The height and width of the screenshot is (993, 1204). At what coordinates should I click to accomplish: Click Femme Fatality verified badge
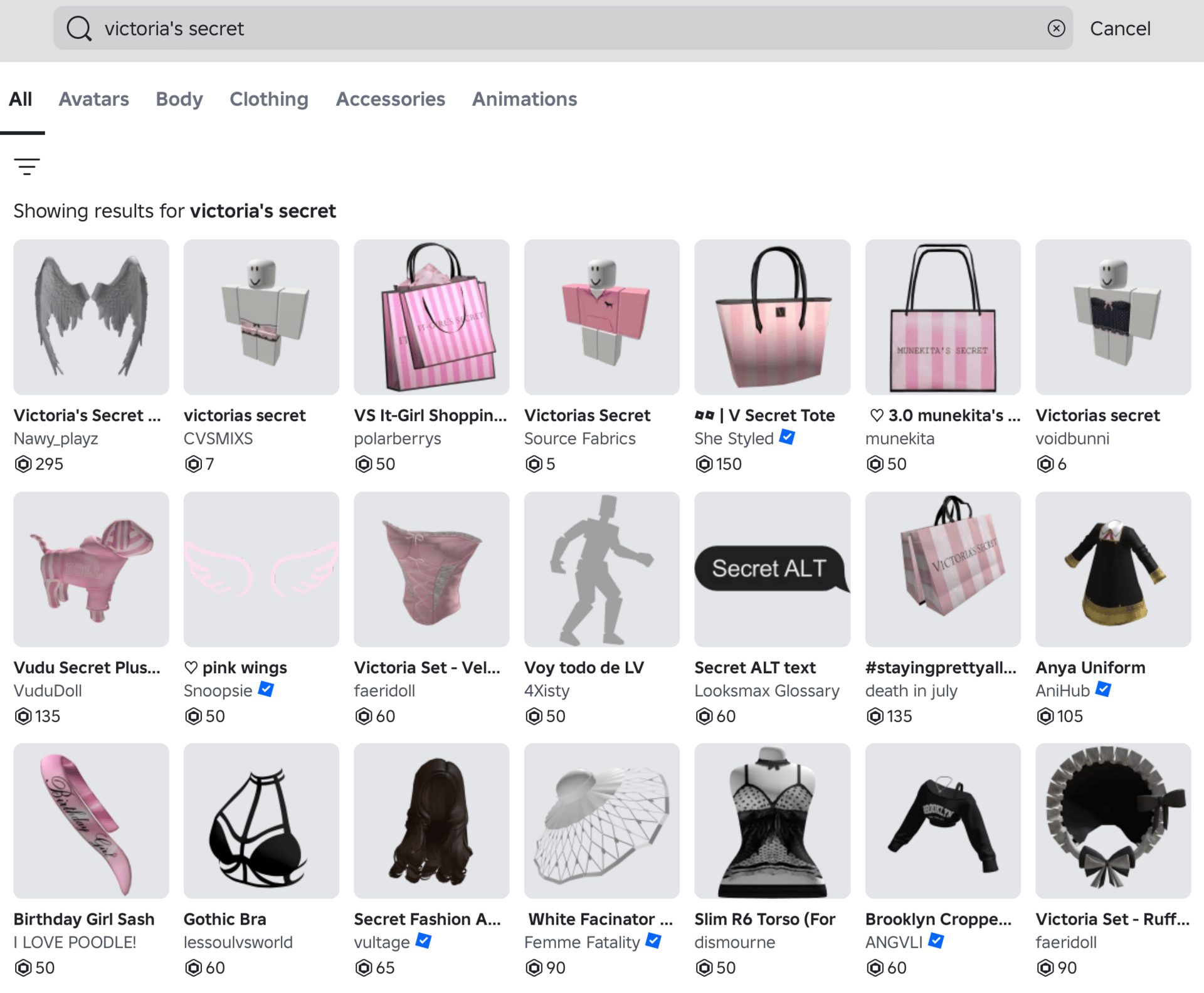[x=653, y=941]
